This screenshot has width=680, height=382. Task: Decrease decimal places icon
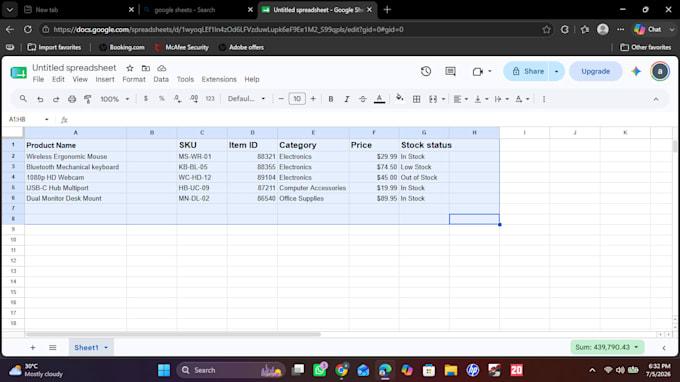[177, 99]
